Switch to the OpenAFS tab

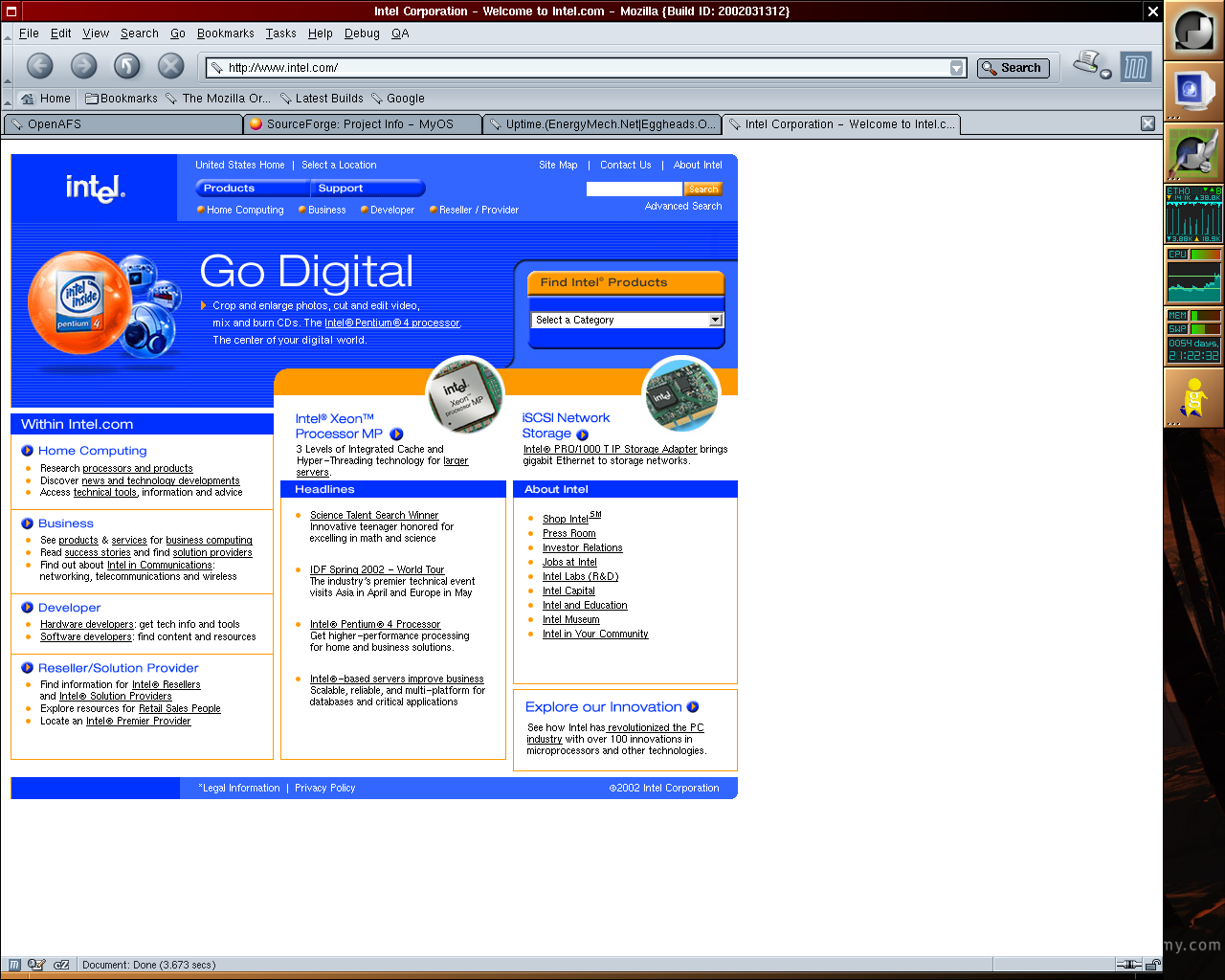(x=123, y=124)
